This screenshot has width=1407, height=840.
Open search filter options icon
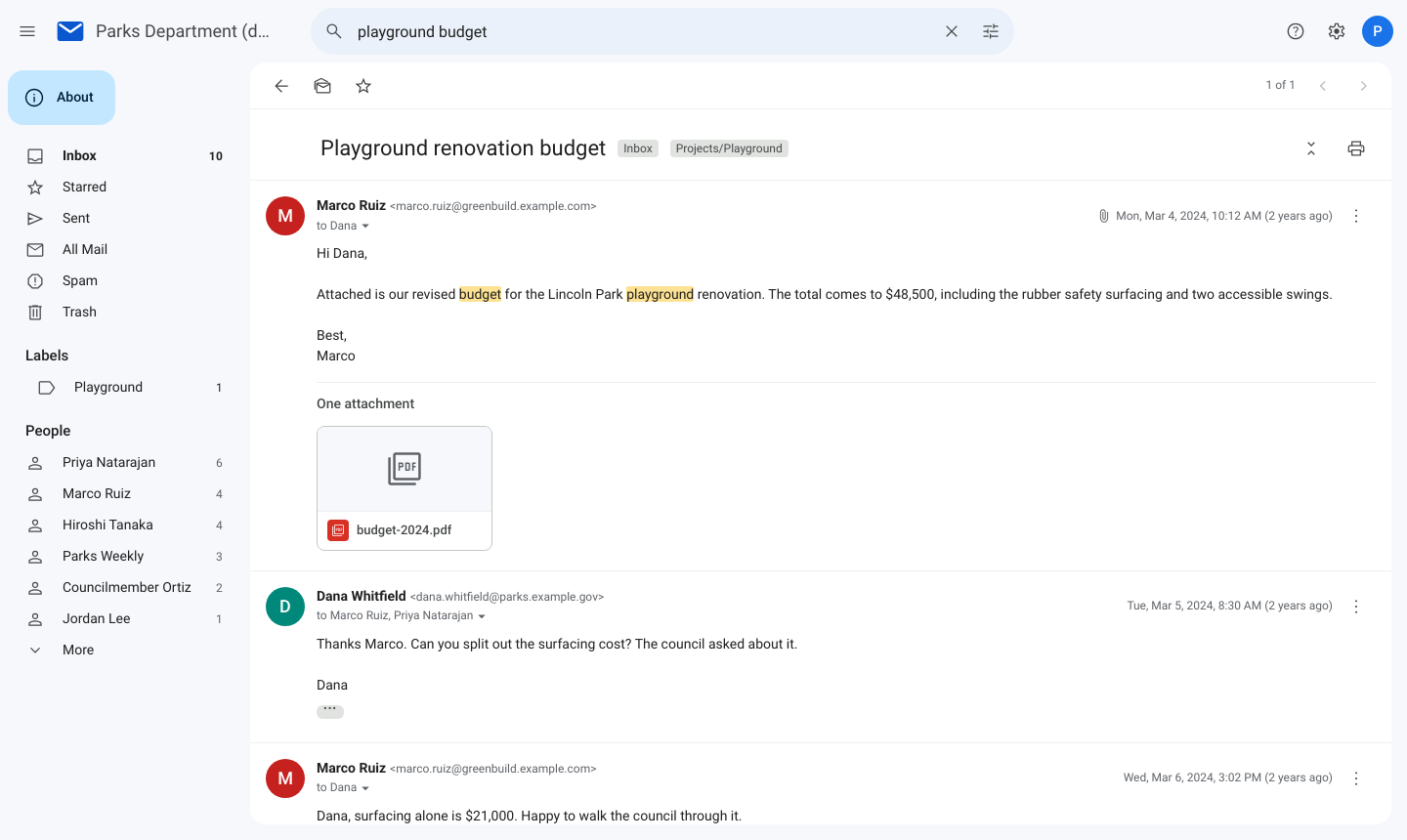click(x=991, y=31)
